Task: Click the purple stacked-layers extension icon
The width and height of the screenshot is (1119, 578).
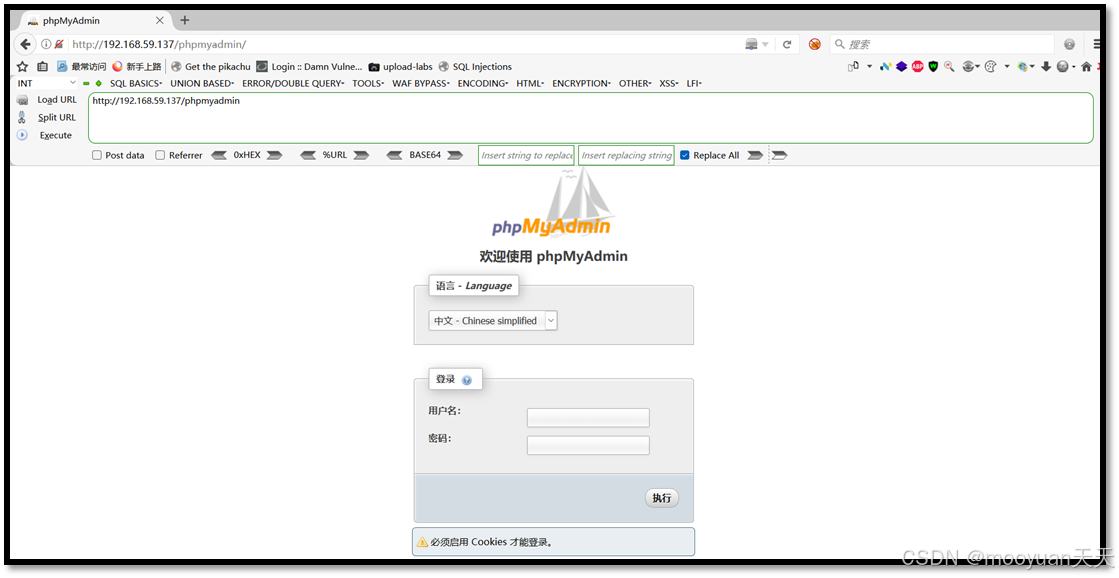Action: [901, 66]
